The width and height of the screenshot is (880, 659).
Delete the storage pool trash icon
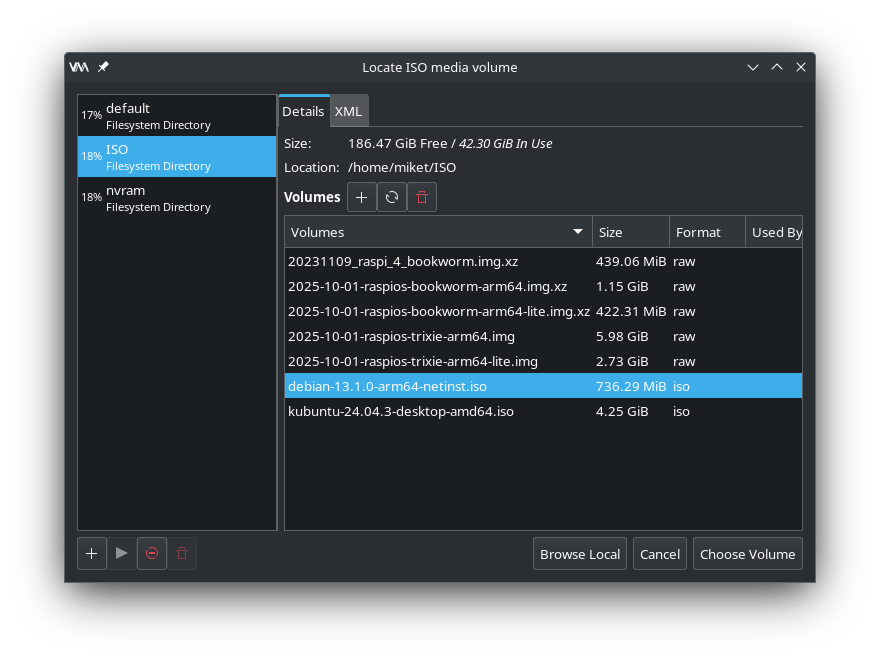(x=182, y=553)
